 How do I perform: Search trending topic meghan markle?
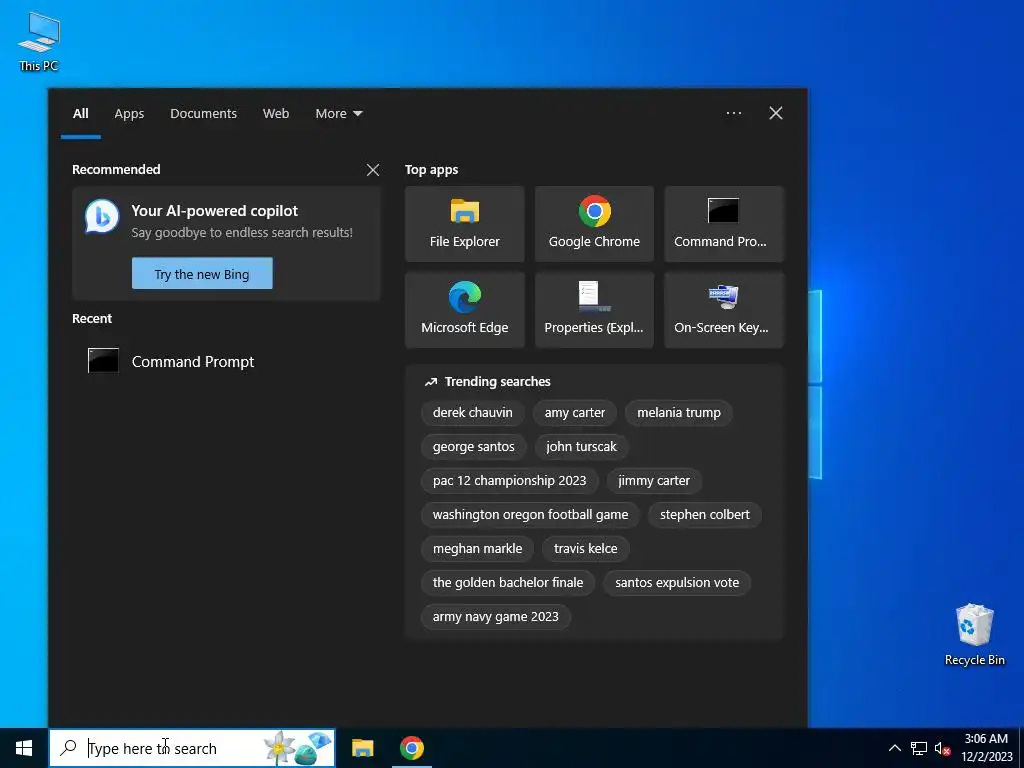(x=477, y=549)
